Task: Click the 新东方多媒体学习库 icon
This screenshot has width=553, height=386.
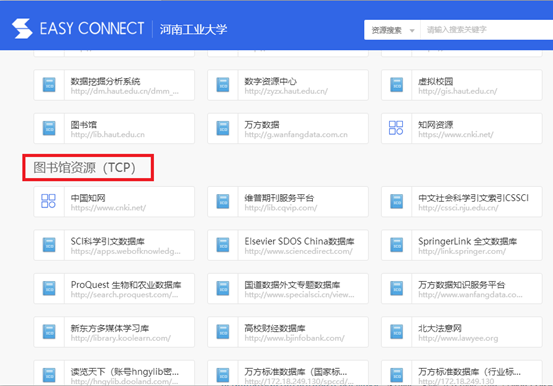Action: [49, 332]
